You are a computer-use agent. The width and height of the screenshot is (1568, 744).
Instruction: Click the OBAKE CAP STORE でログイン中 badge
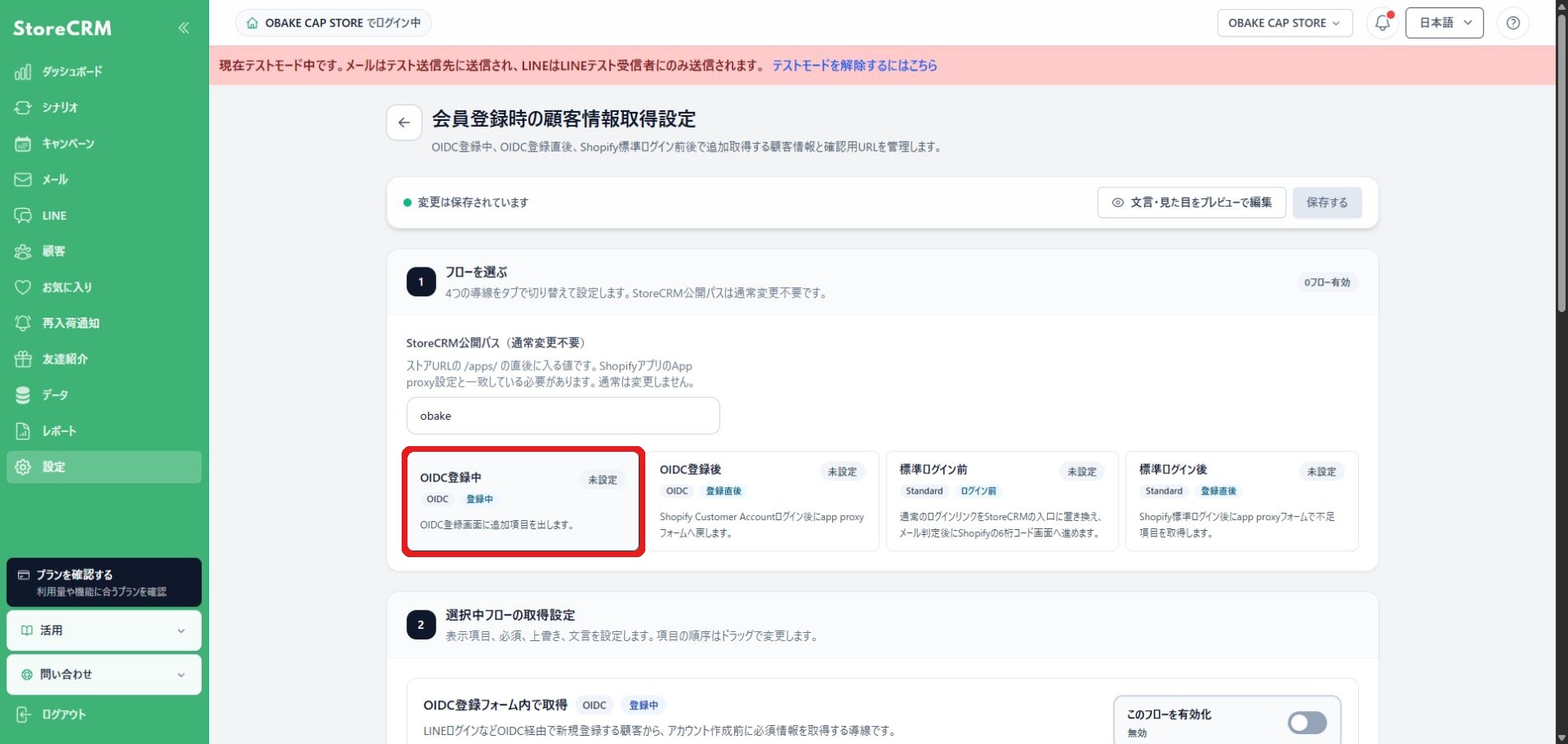tap(333, 23)
